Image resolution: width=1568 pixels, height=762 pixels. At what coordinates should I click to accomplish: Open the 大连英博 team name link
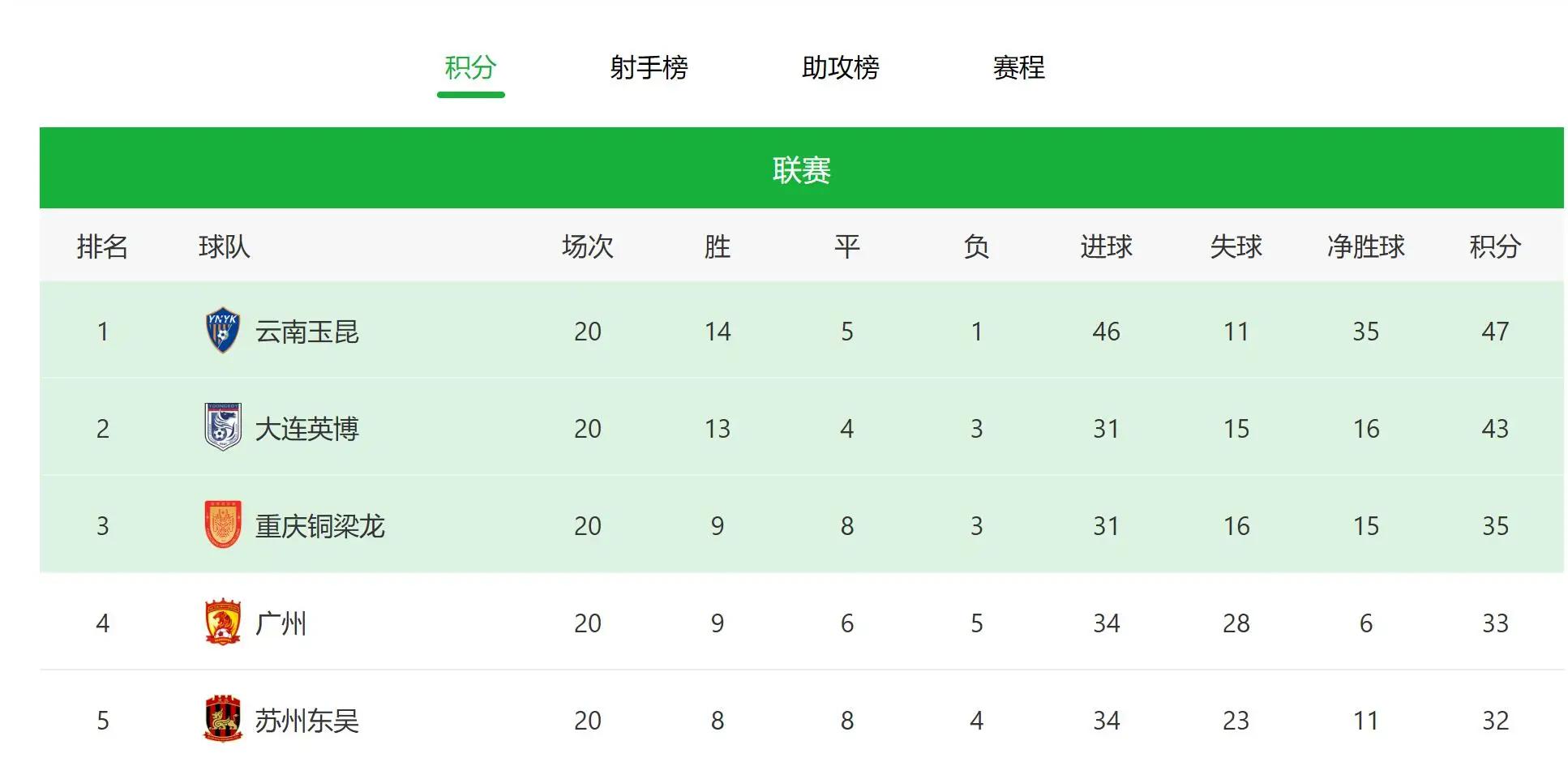tap(307, 429)
